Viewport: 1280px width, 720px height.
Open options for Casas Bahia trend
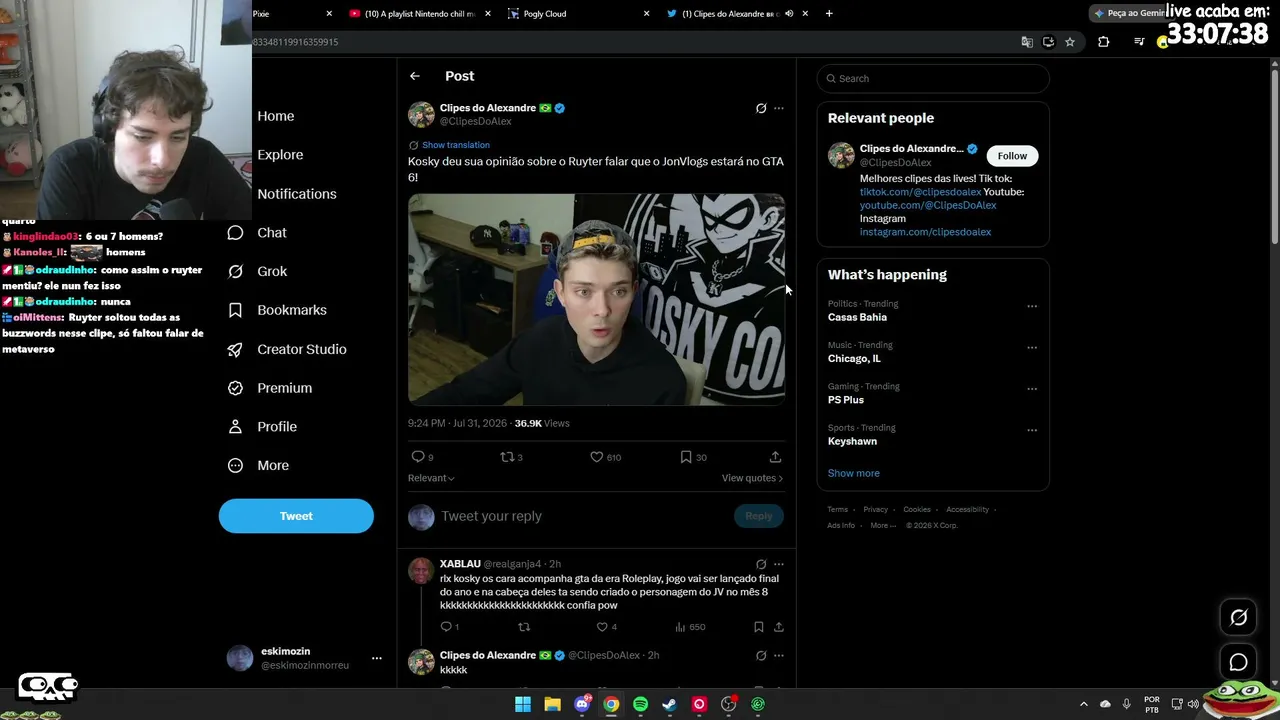point(1032,306)
